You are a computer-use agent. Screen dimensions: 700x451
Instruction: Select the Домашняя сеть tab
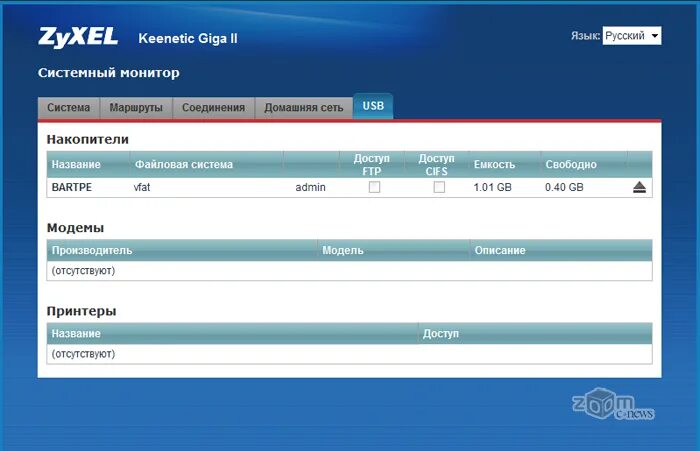303,107
